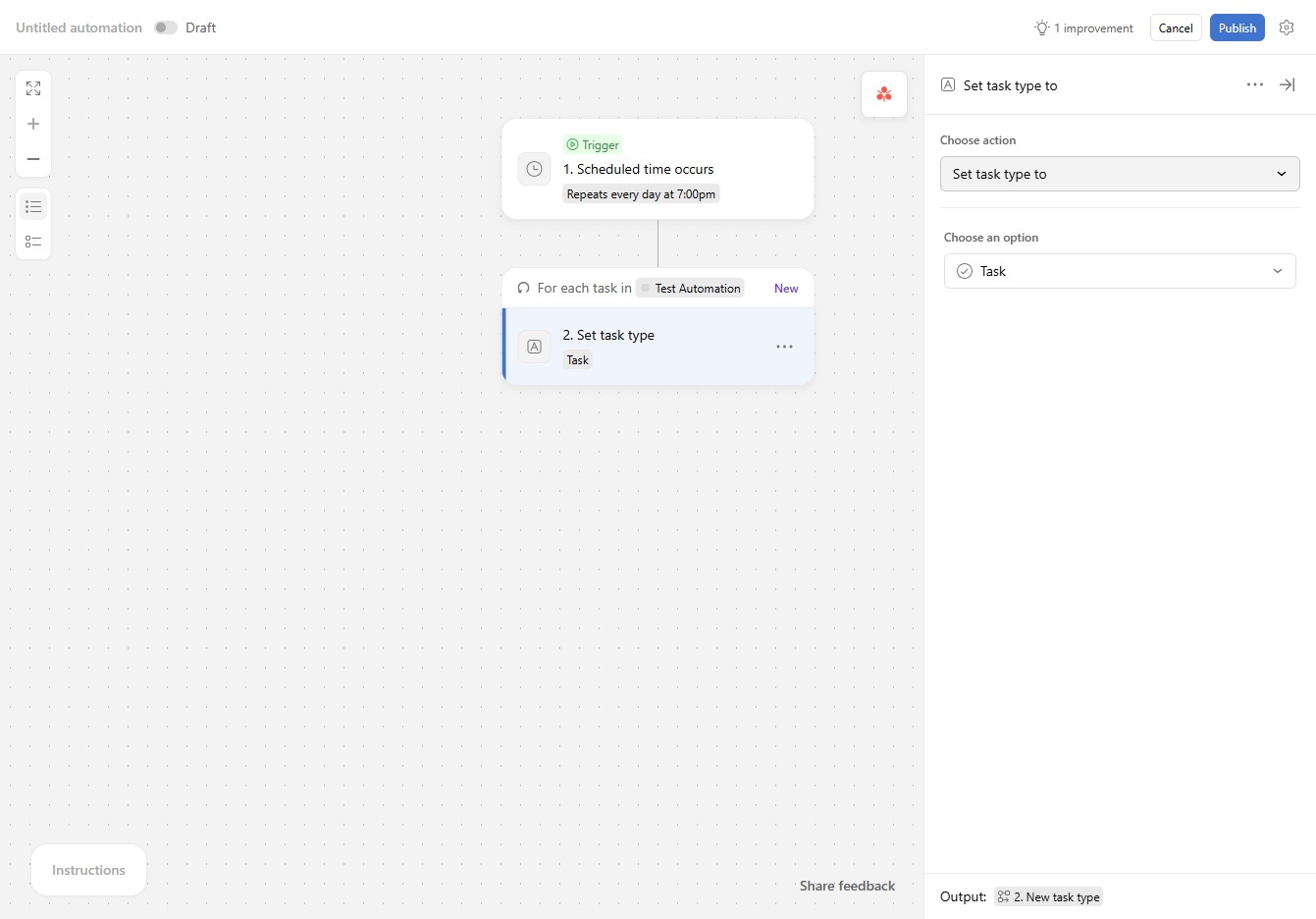The image size is (1316, 919).
Task: Click the Share feedback link
Action: 847,886
